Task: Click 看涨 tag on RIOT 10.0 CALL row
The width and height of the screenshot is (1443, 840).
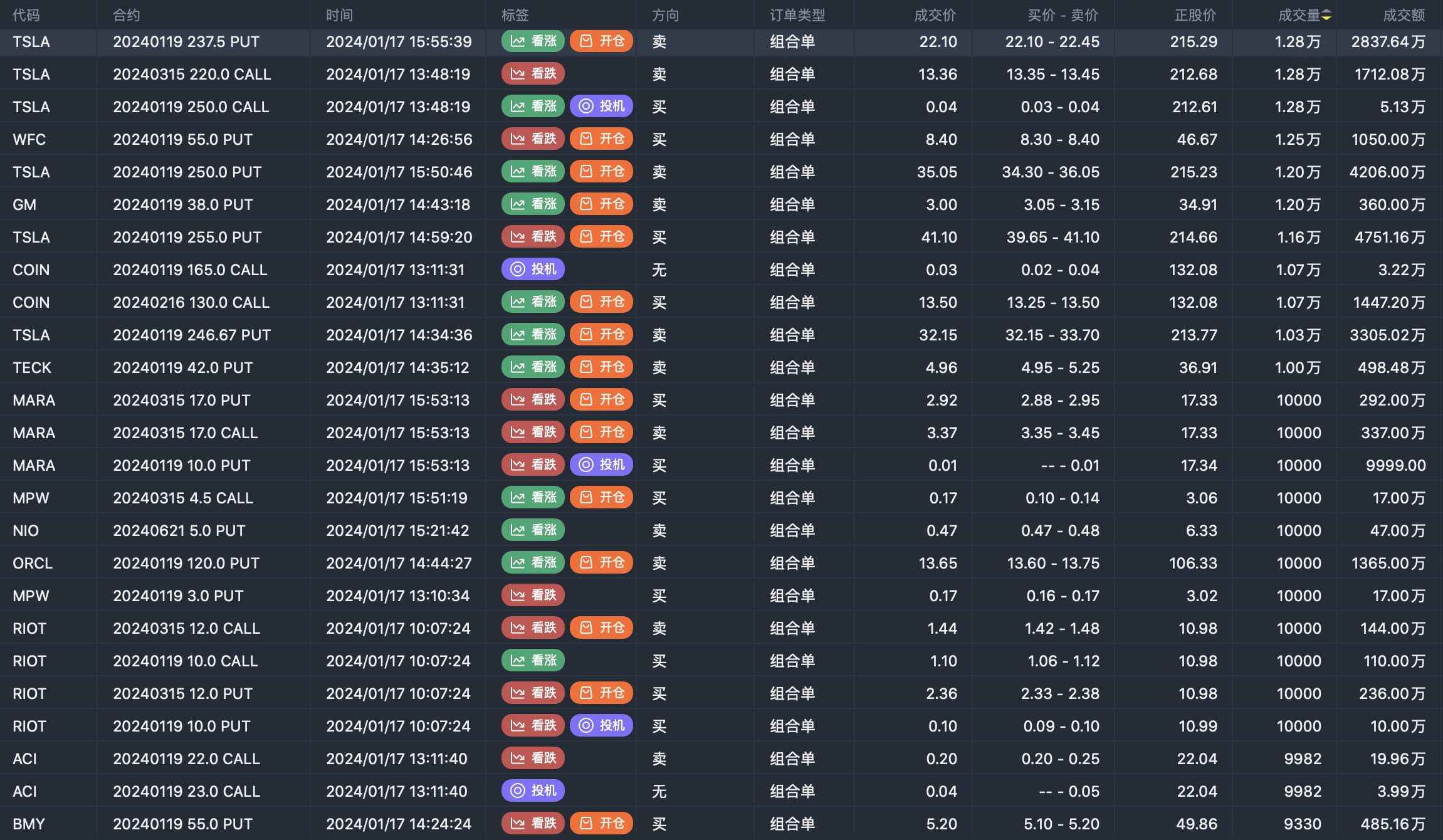Action: (x=533, y=661)
